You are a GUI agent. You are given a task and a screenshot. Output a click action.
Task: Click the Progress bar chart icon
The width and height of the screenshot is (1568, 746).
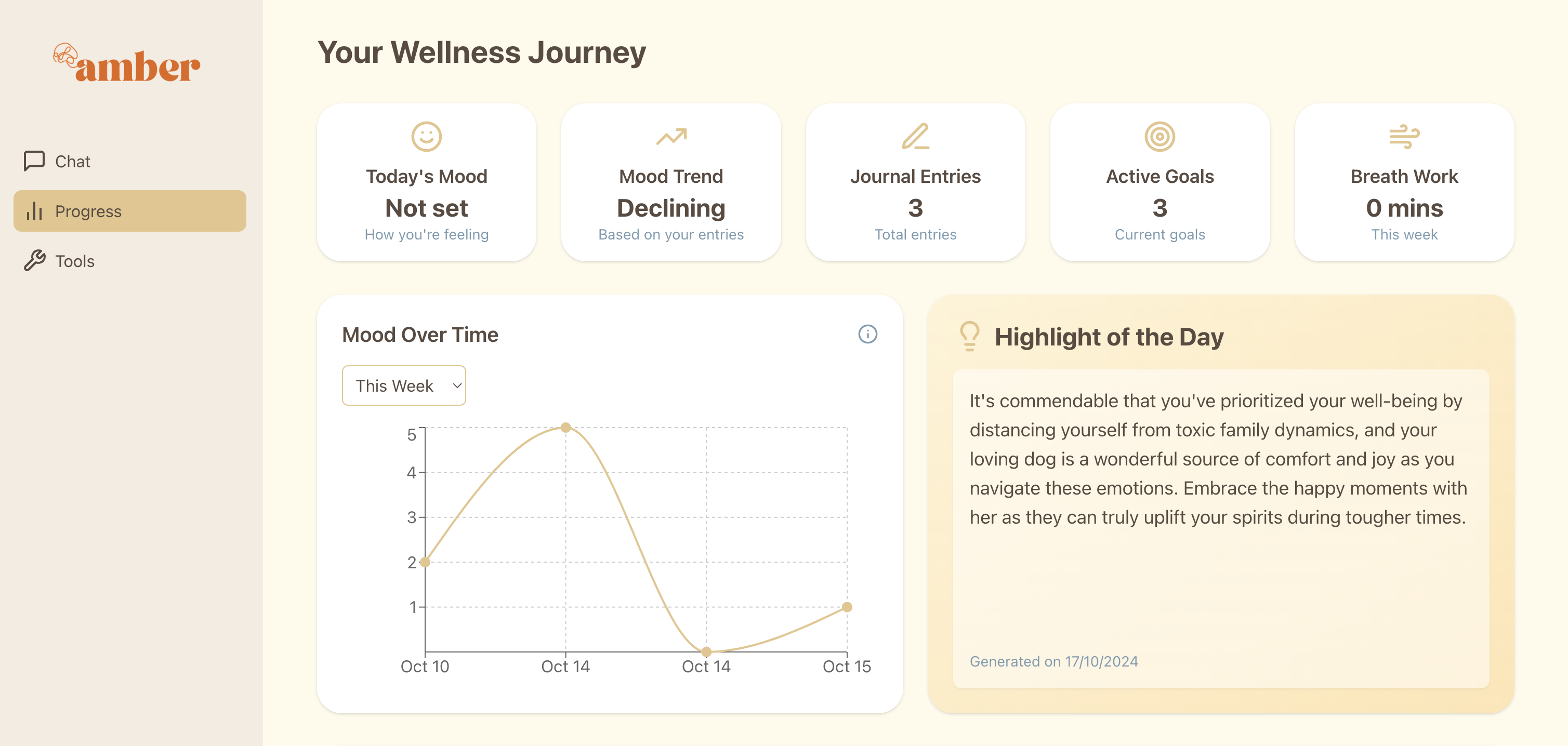tap(34, 211)
